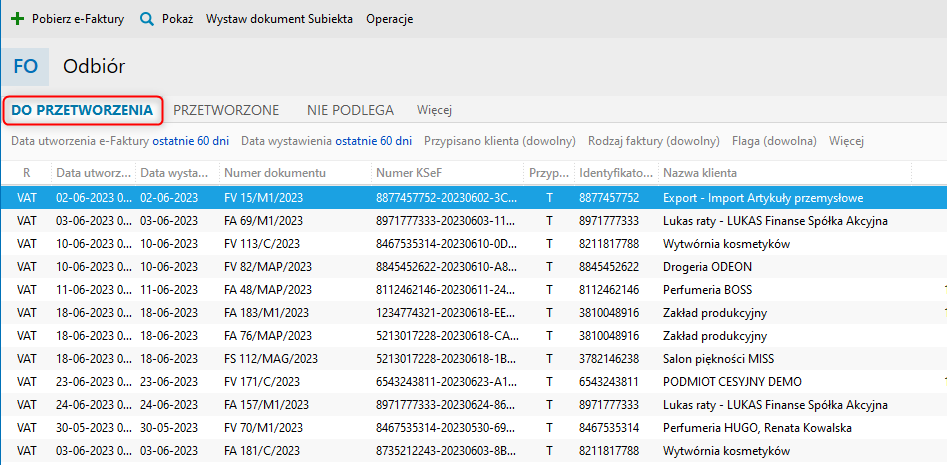947x465 pixels.
Task: Expand Więcej in the filter bar
Action: [846, 141]
